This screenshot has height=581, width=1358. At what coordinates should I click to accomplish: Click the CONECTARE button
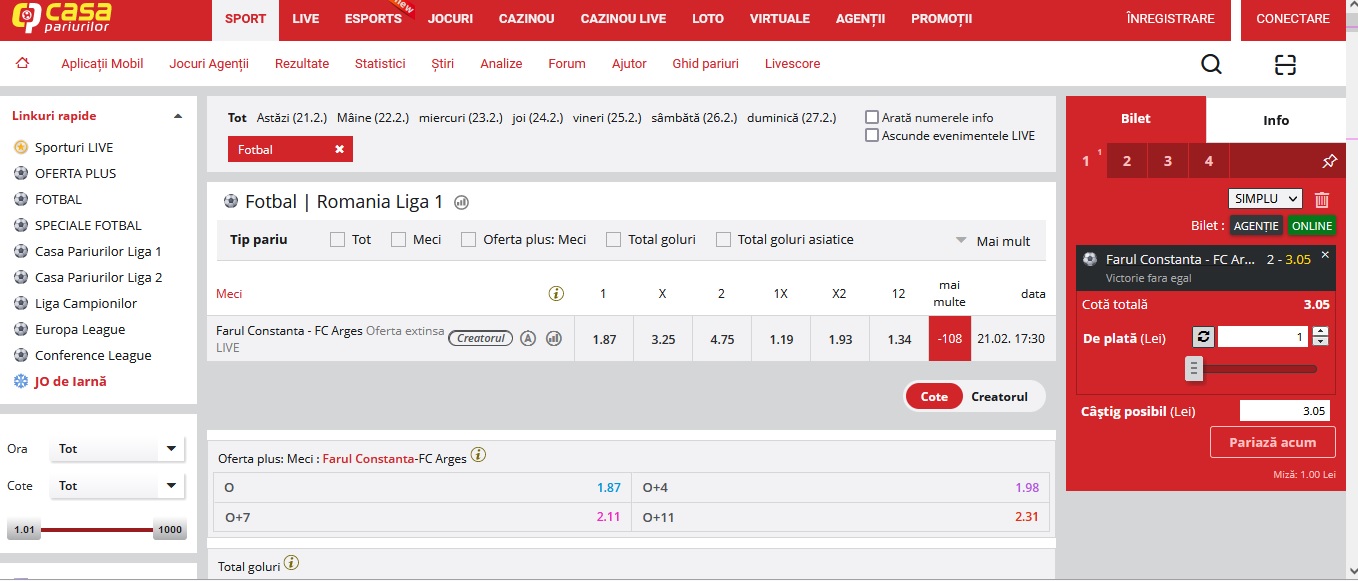1293,19
